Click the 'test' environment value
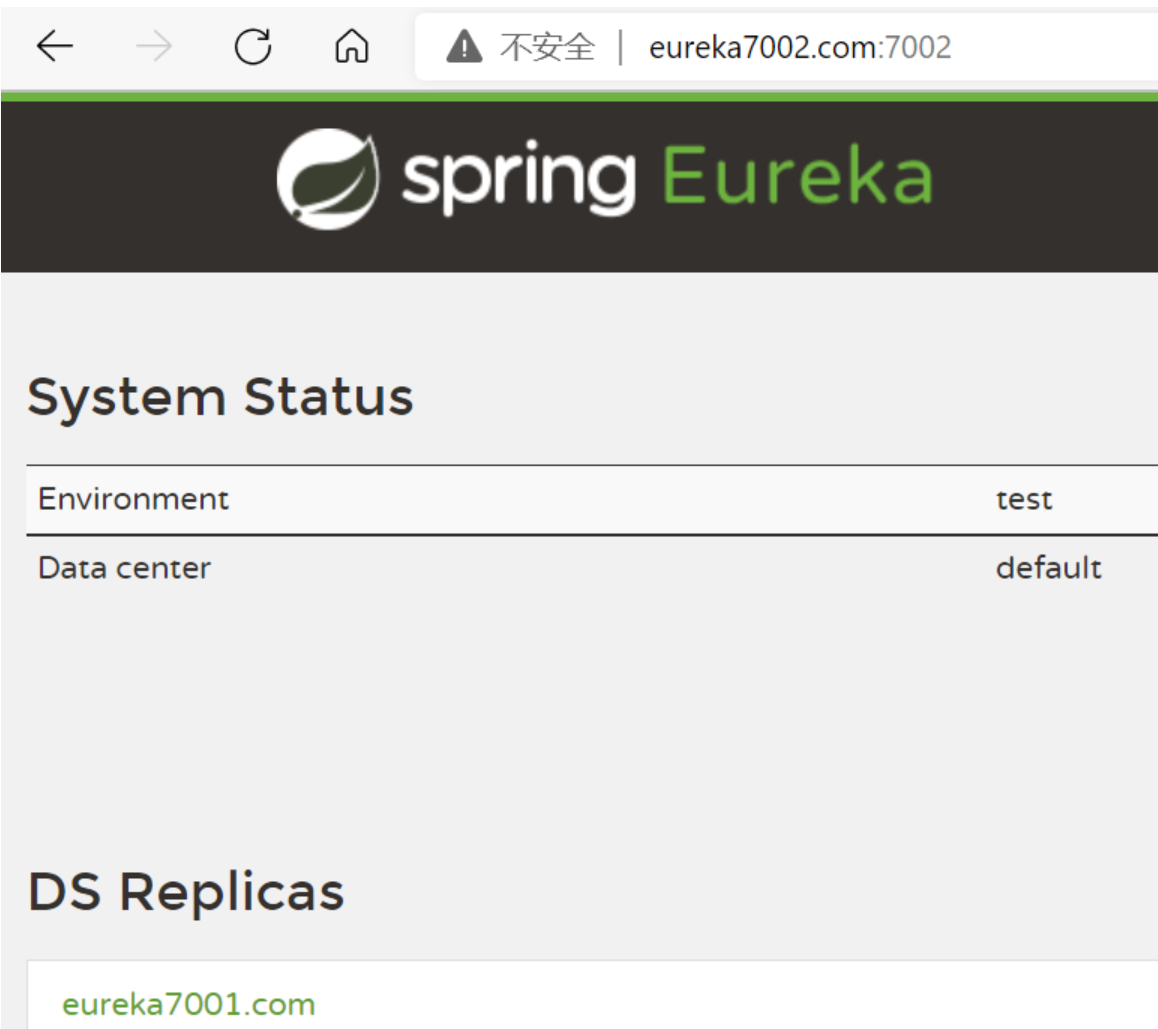This screenshot has width=1158, height=1029. (x=1024, y=500)
